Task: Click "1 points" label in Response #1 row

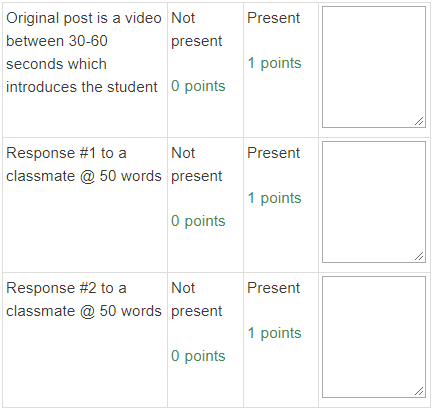Action: pyautogui.click(x=274, y=198)
